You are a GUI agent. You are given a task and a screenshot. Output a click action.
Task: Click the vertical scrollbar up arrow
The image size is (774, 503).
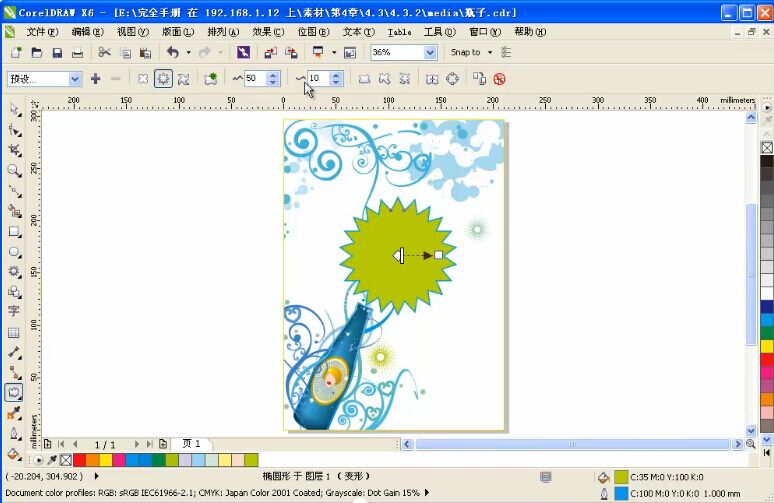[x=751, y=117]
